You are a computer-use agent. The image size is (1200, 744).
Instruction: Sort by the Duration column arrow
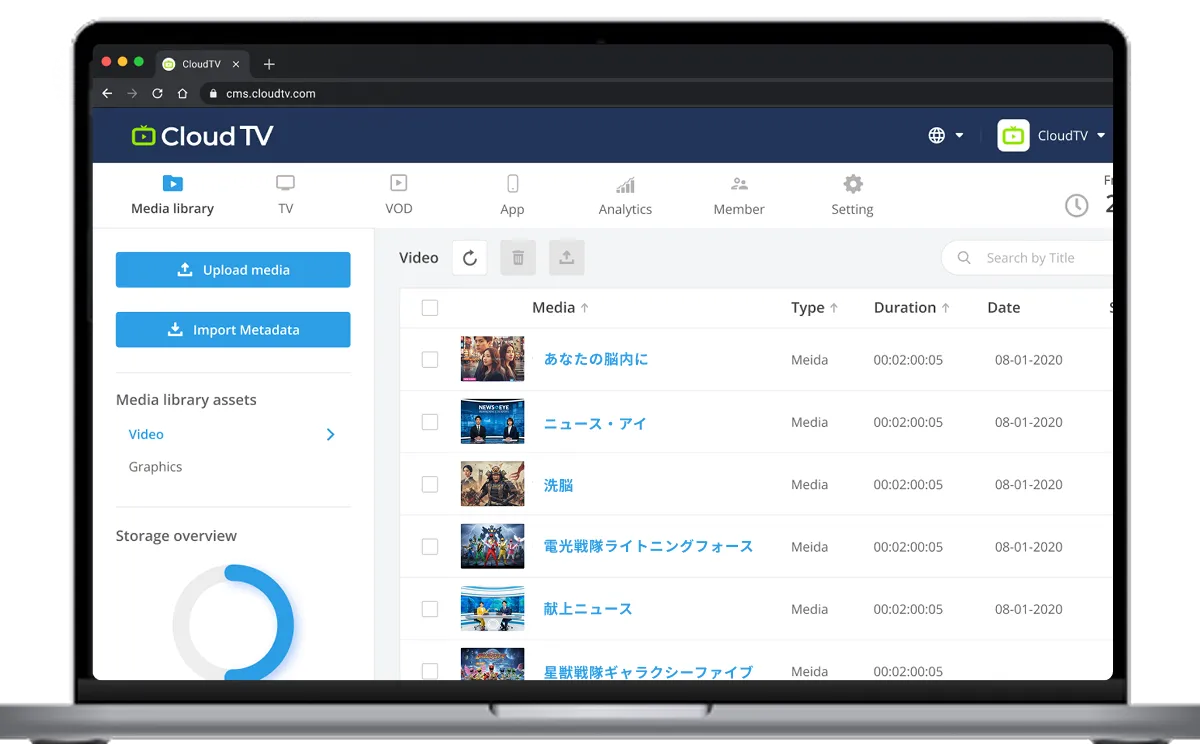pyautogui.click(x=945, y=308)
